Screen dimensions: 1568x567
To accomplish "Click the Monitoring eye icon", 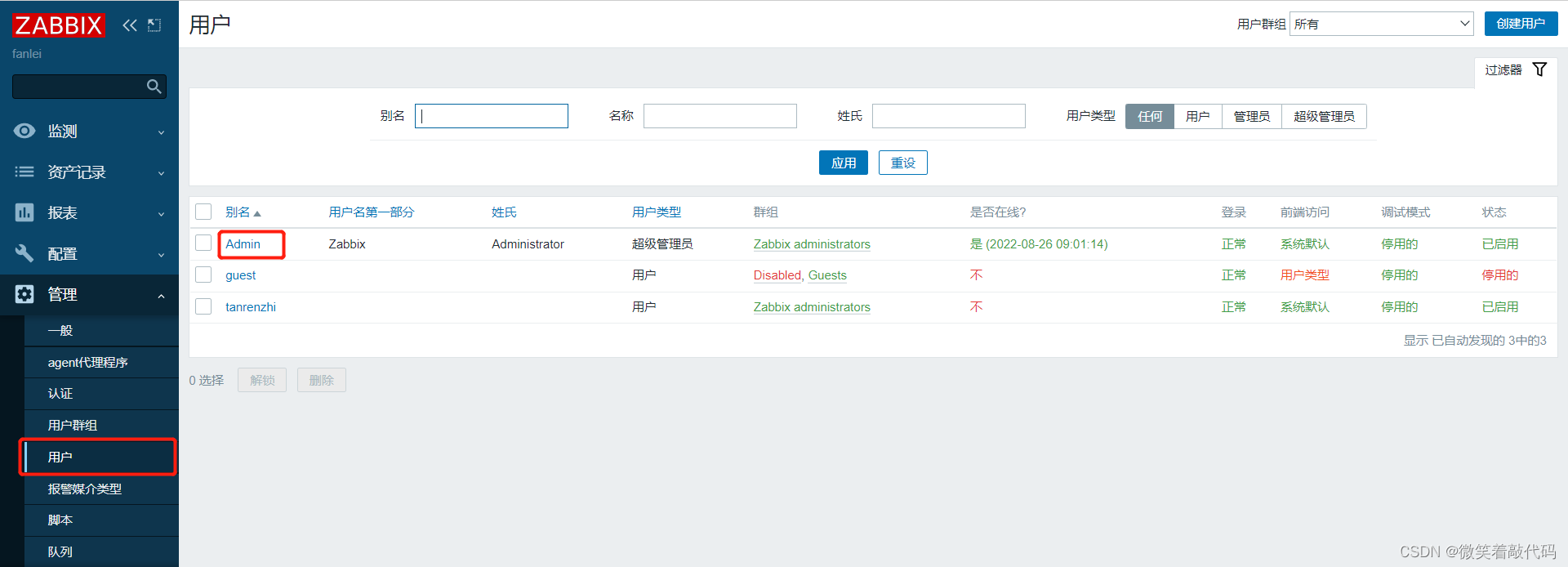I will (24, 131).
